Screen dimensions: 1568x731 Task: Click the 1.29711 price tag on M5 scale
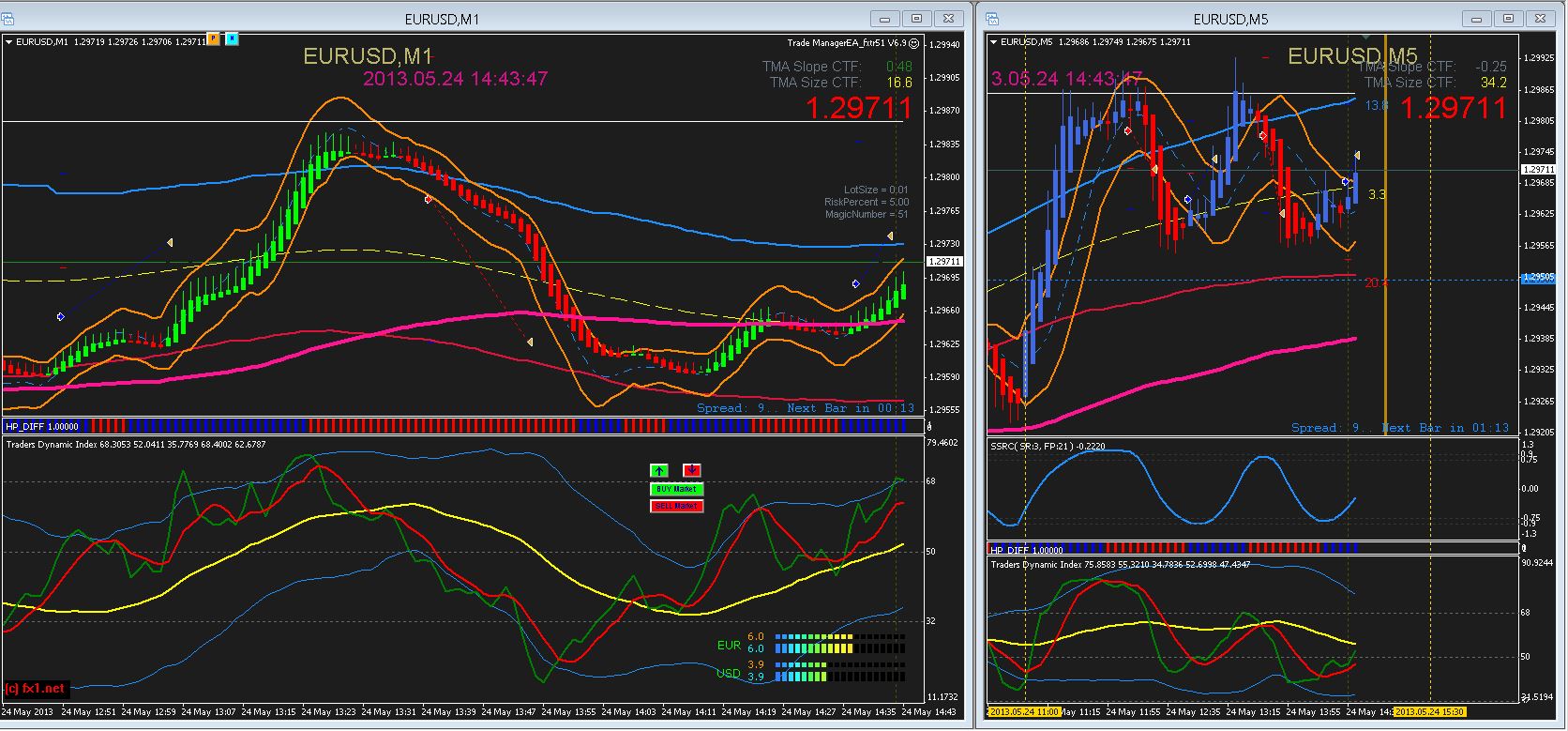pyautogui.click(x=1538, y=170)
